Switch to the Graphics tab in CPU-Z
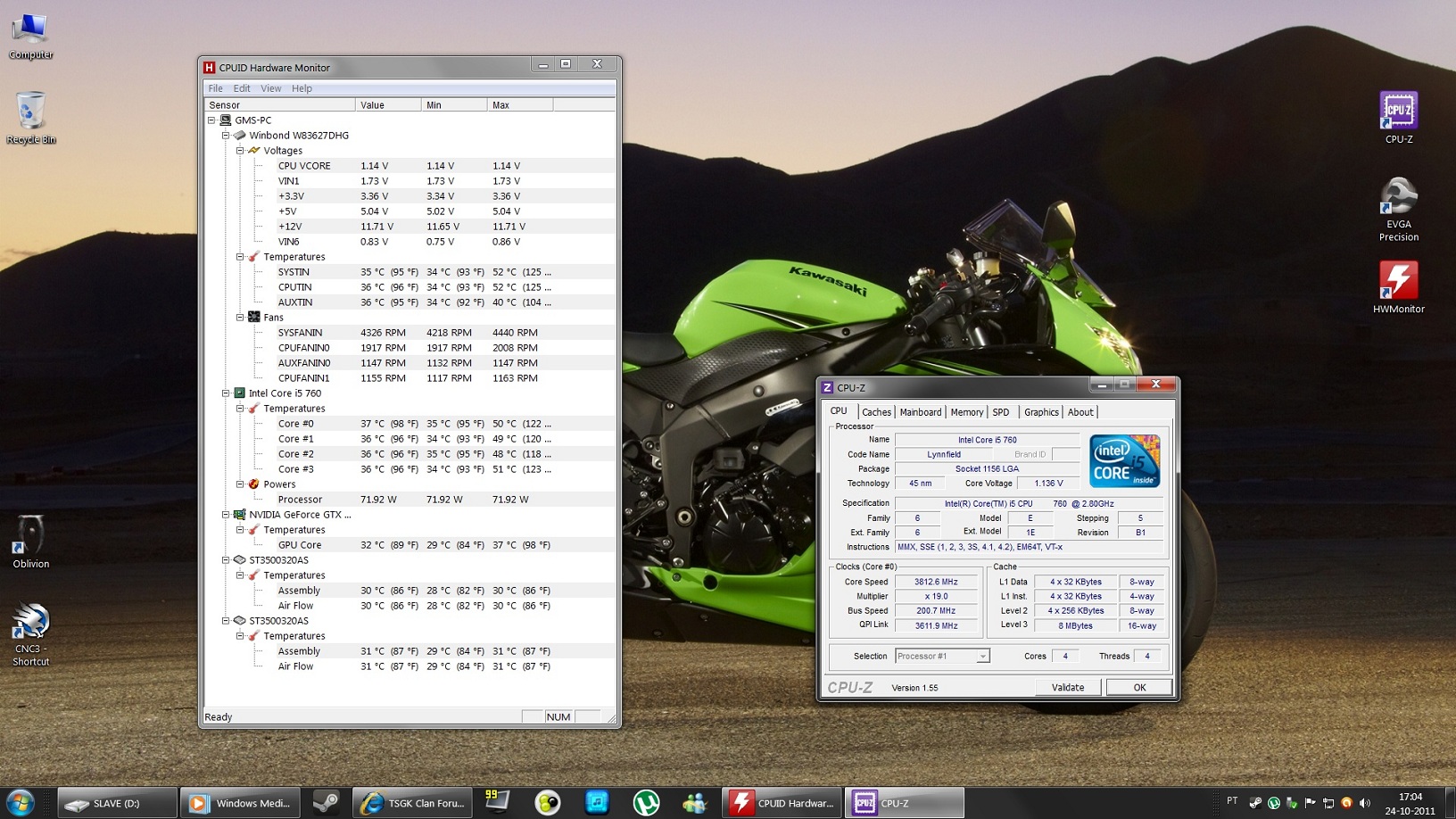1456x819 pixels. (x=1040, y=412)
